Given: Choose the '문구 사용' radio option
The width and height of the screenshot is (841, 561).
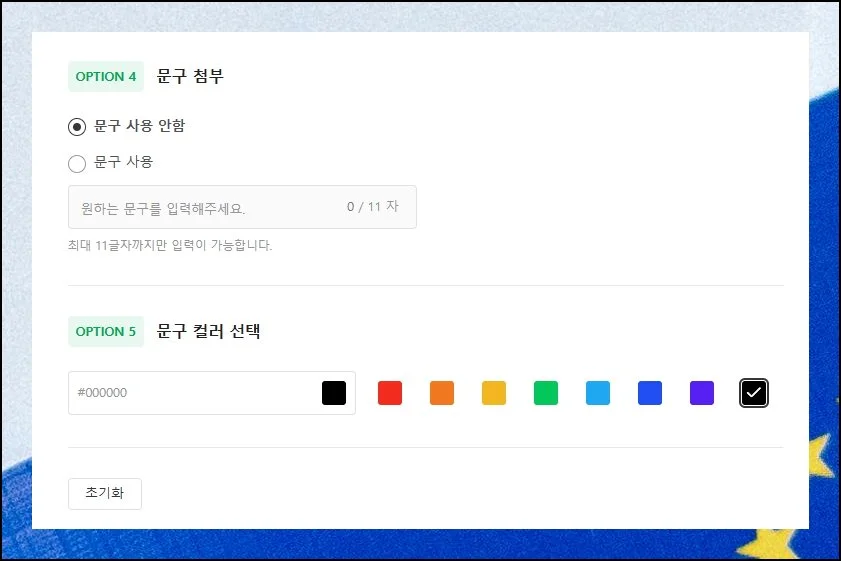Looking at the screenshot, I should point(77,163).
